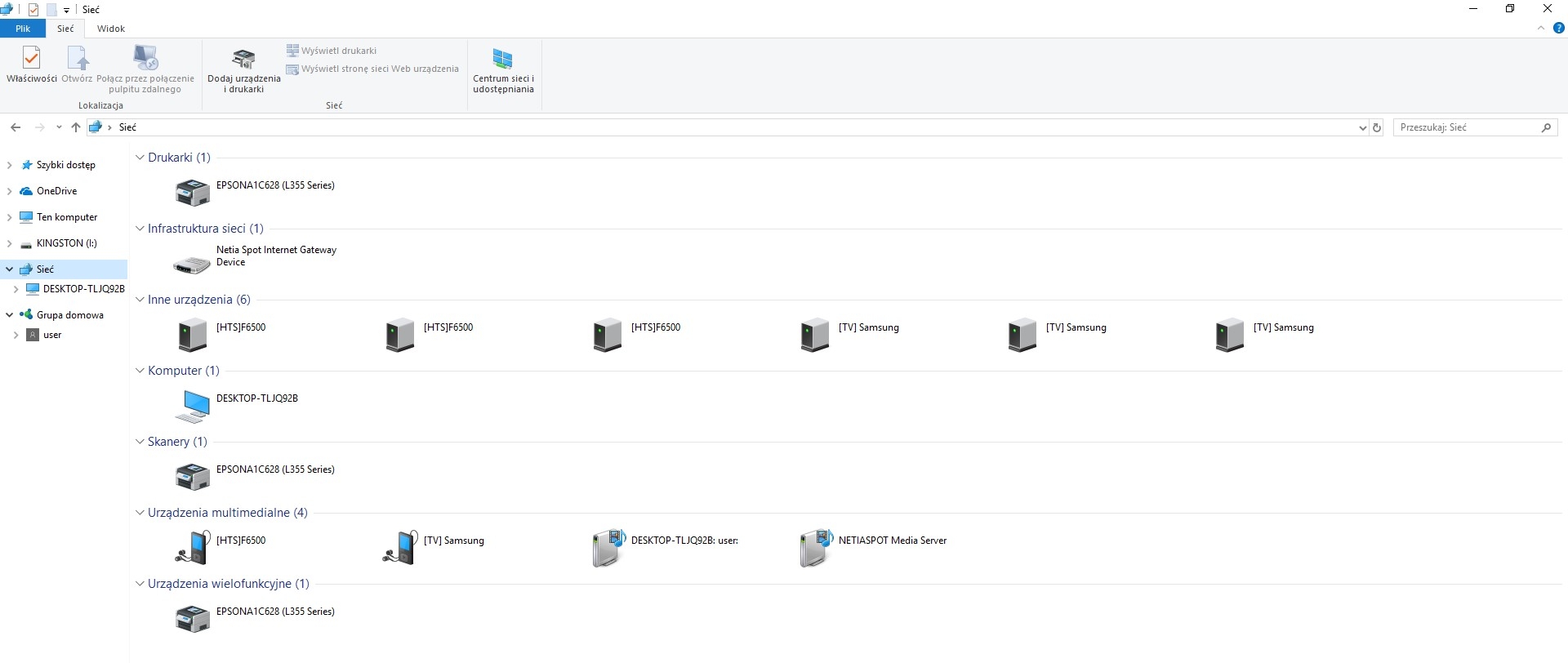Collapse the Urządzenia multimedialne (4) group
The width and height of the screenshot is (1568, 663).
140,513
